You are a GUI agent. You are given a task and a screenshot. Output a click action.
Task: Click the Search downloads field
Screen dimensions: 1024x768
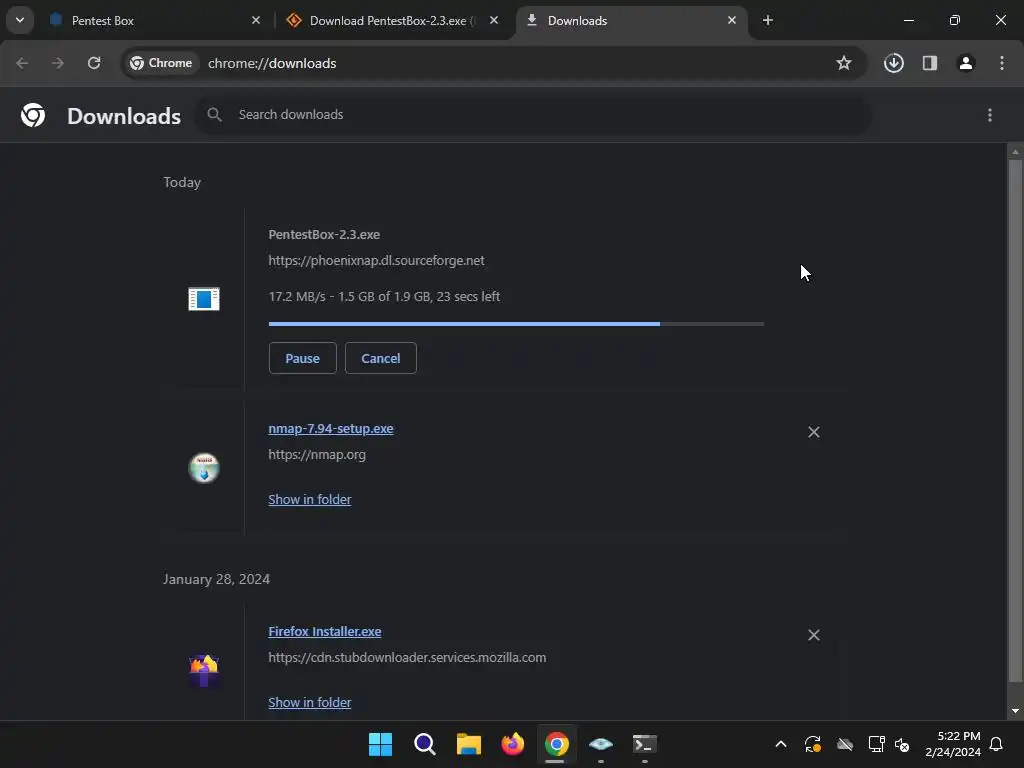pyautogui.click(x=534, y=115)
